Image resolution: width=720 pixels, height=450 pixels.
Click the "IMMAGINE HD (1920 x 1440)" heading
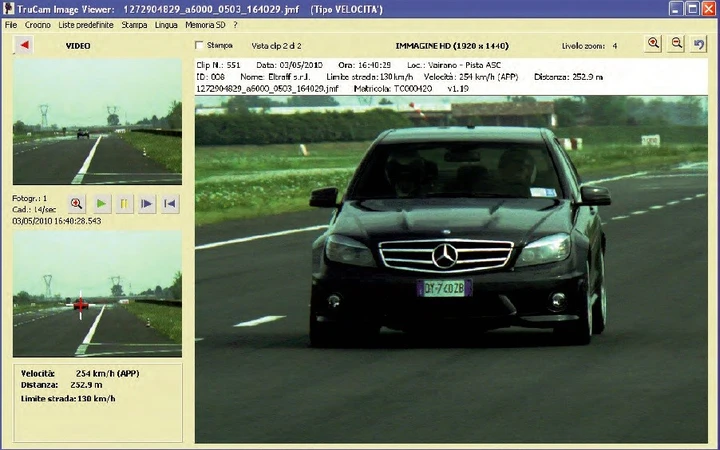tap(452, 46)
